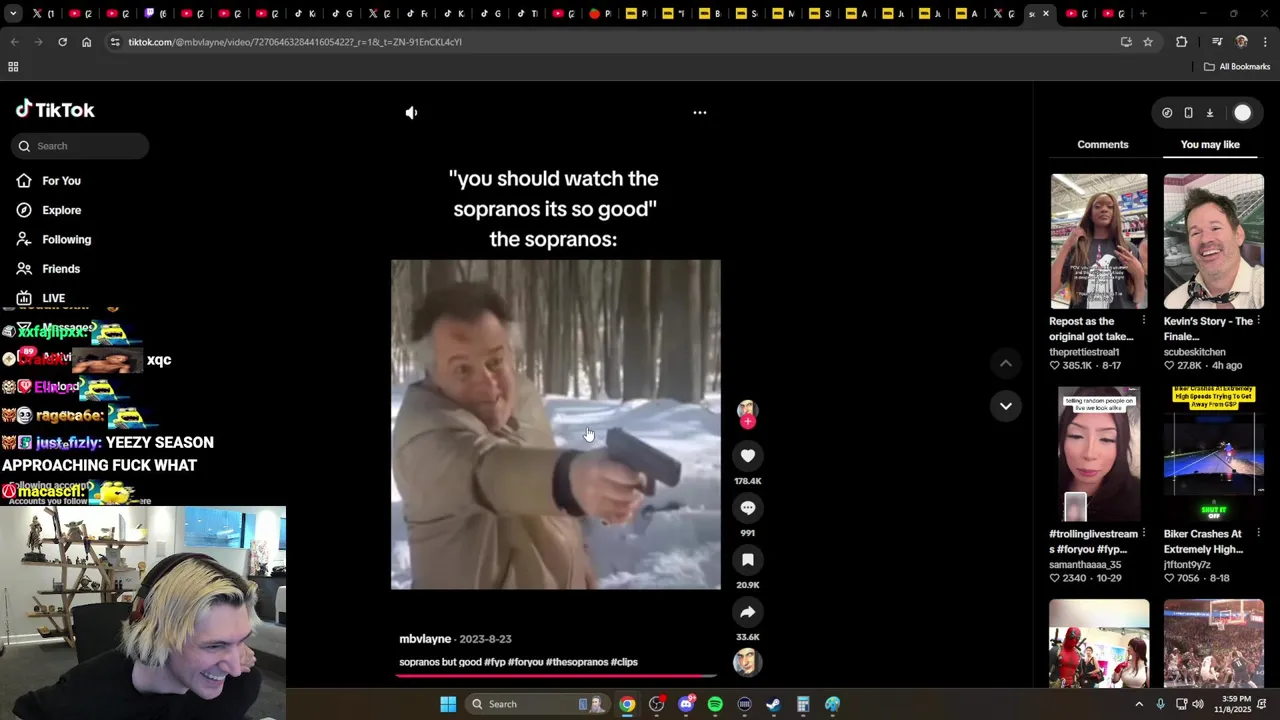
Task: Go to the next video with the down arrow
Action: click(1006, 406)
